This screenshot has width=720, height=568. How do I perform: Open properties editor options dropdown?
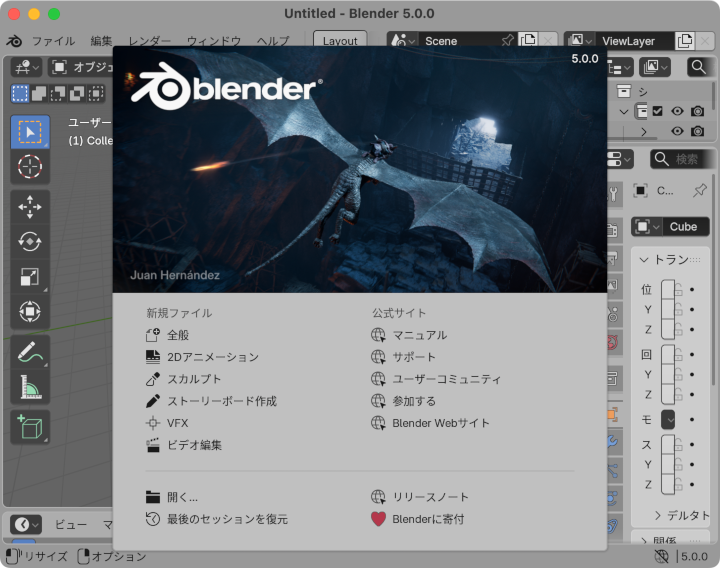point(620,159)
